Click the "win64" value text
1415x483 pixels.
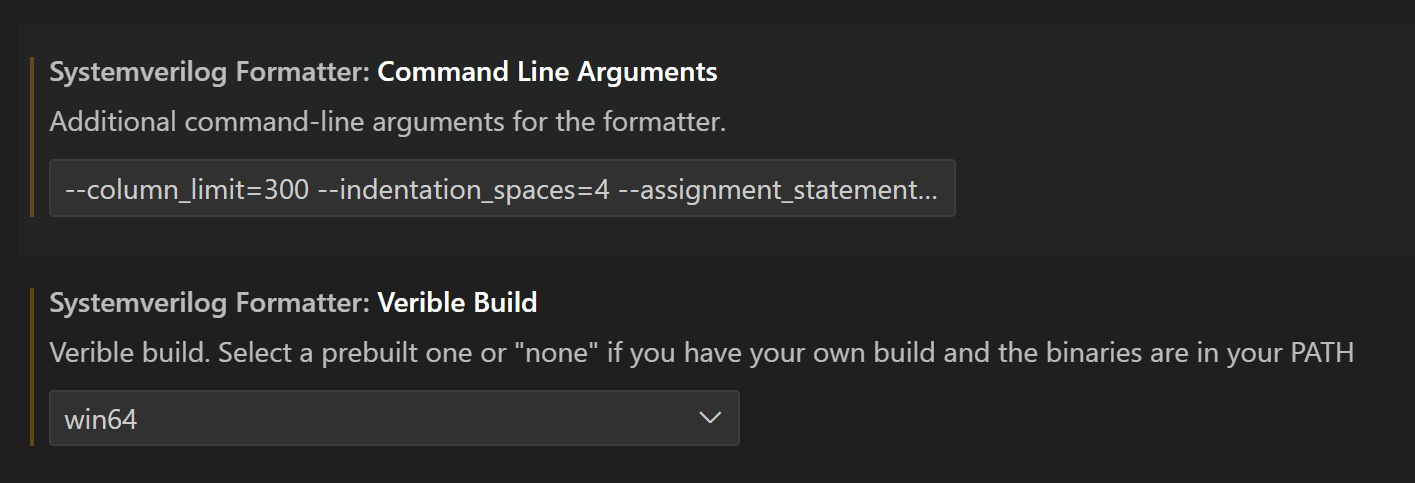(101, 419)
